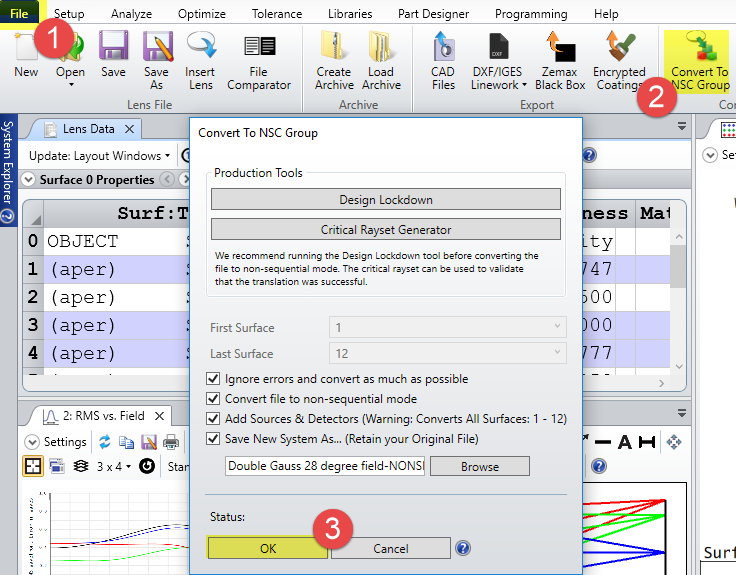Switch to the Analyze ribbon tab
This screenshot has width=736, height=575.
[131, 14]
